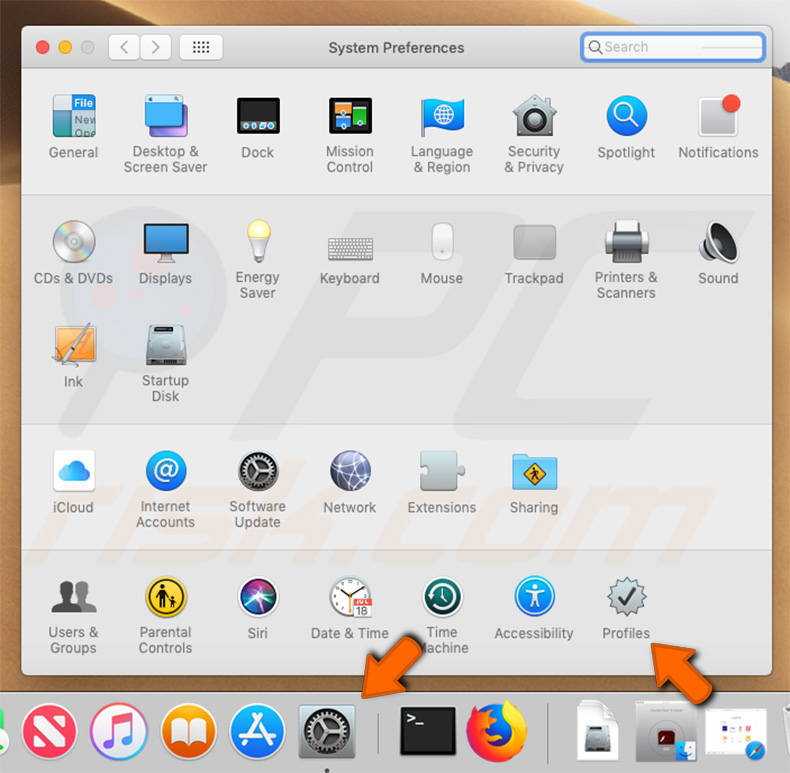Open the disk image document stack in Dock

598,730
